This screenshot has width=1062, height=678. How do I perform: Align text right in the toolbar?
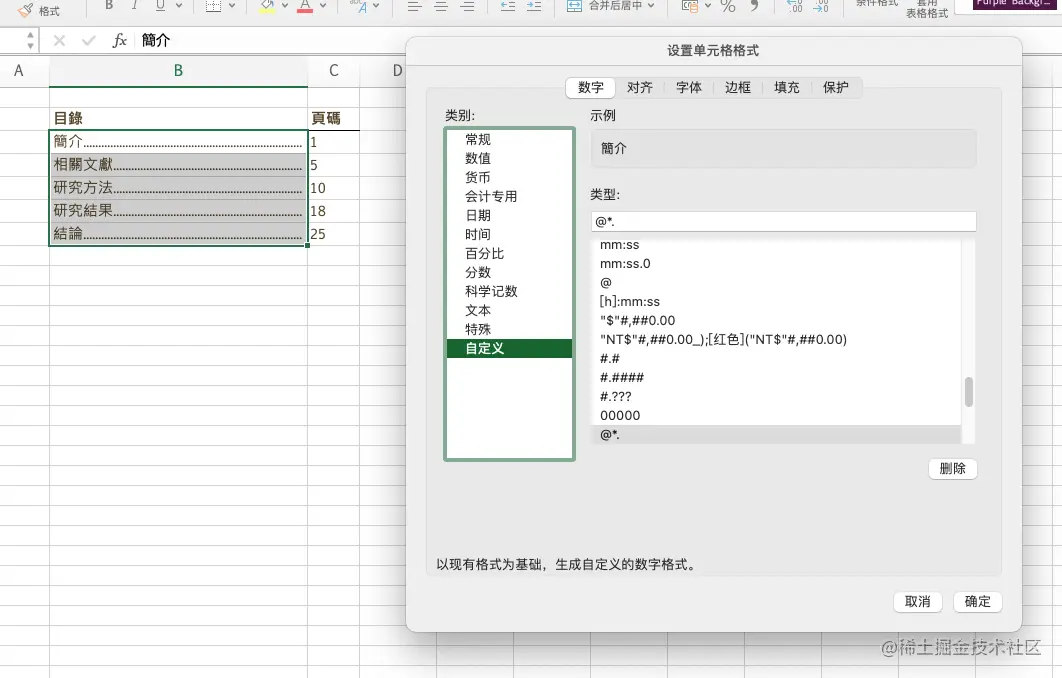(467, 6)
